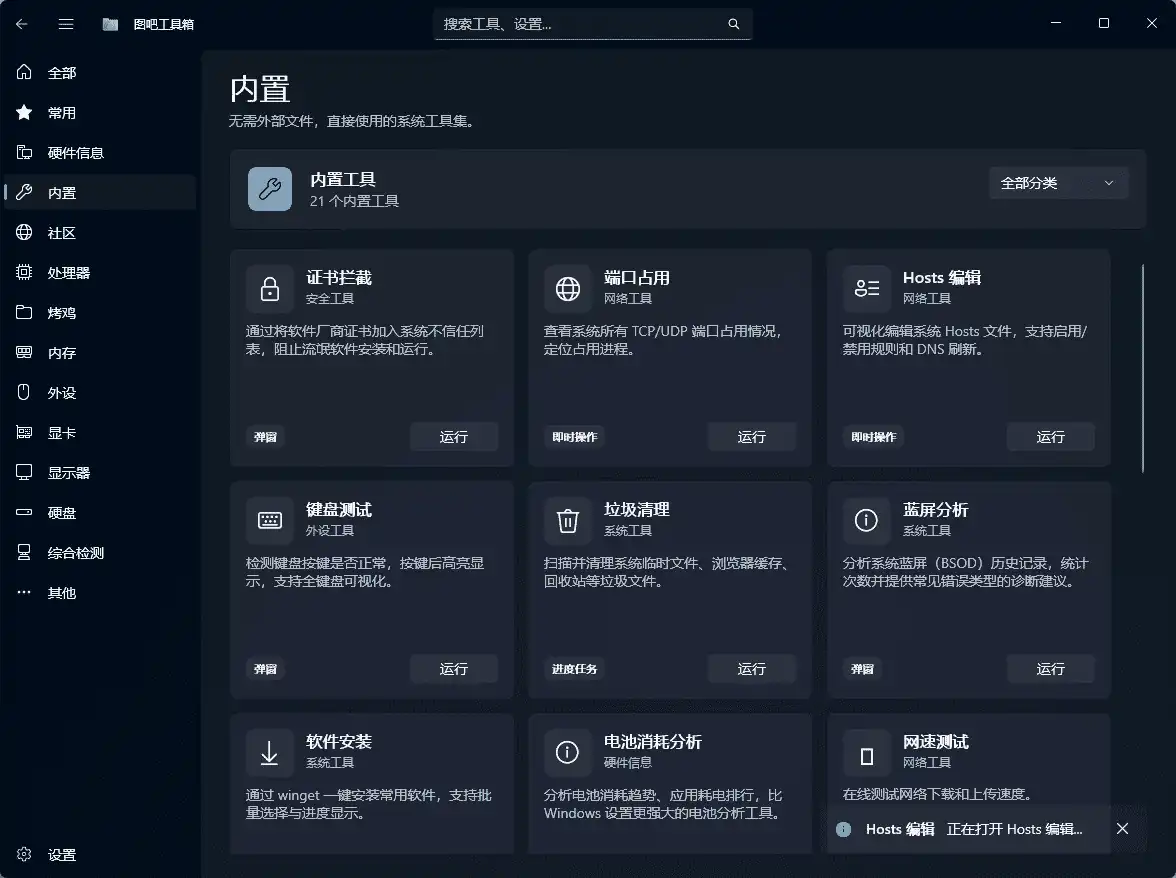
Task: Click the home icon beside 全部
Action: click(24, 72)
